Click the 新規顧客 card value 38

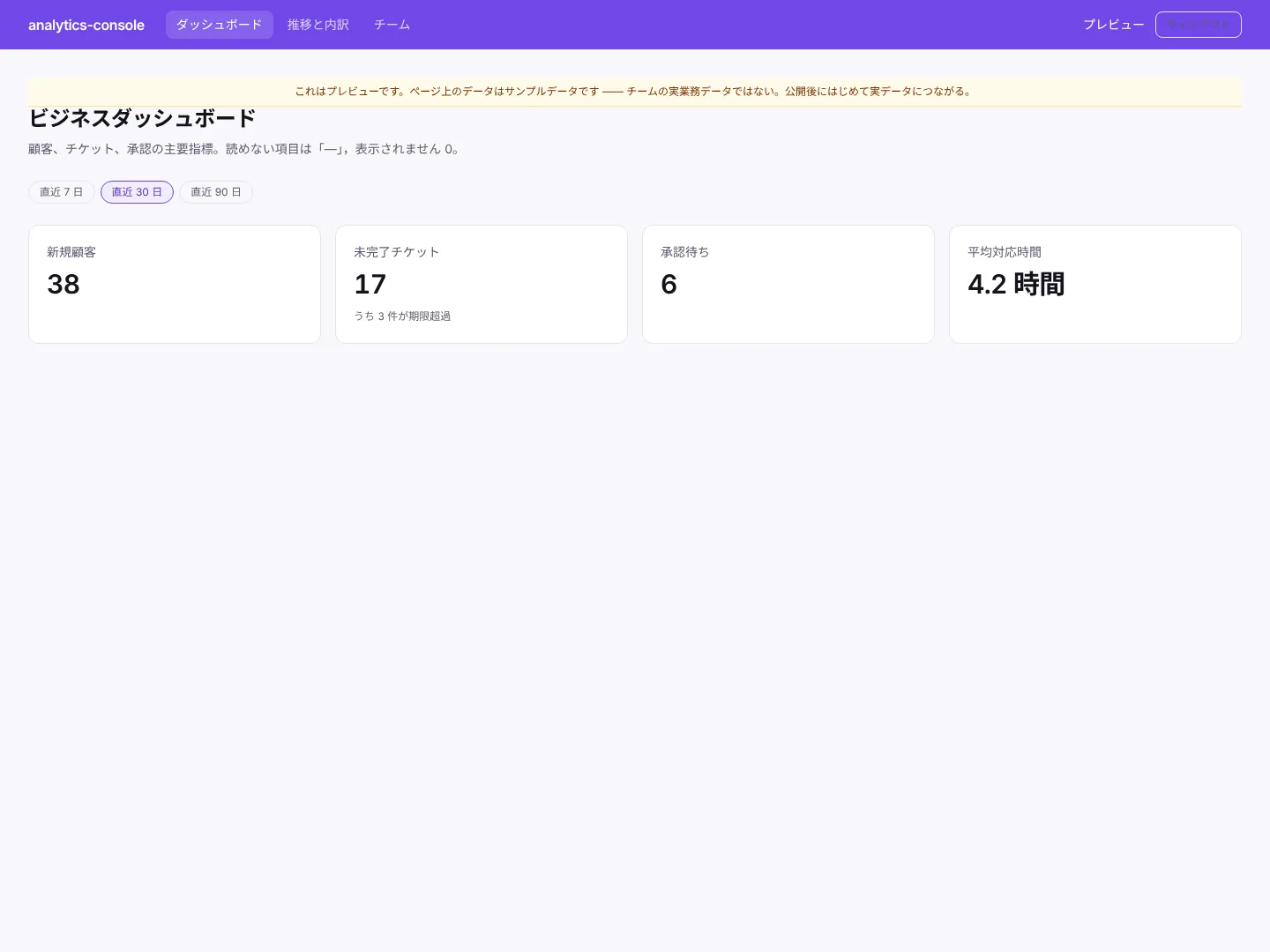click(x=63, y=284)
